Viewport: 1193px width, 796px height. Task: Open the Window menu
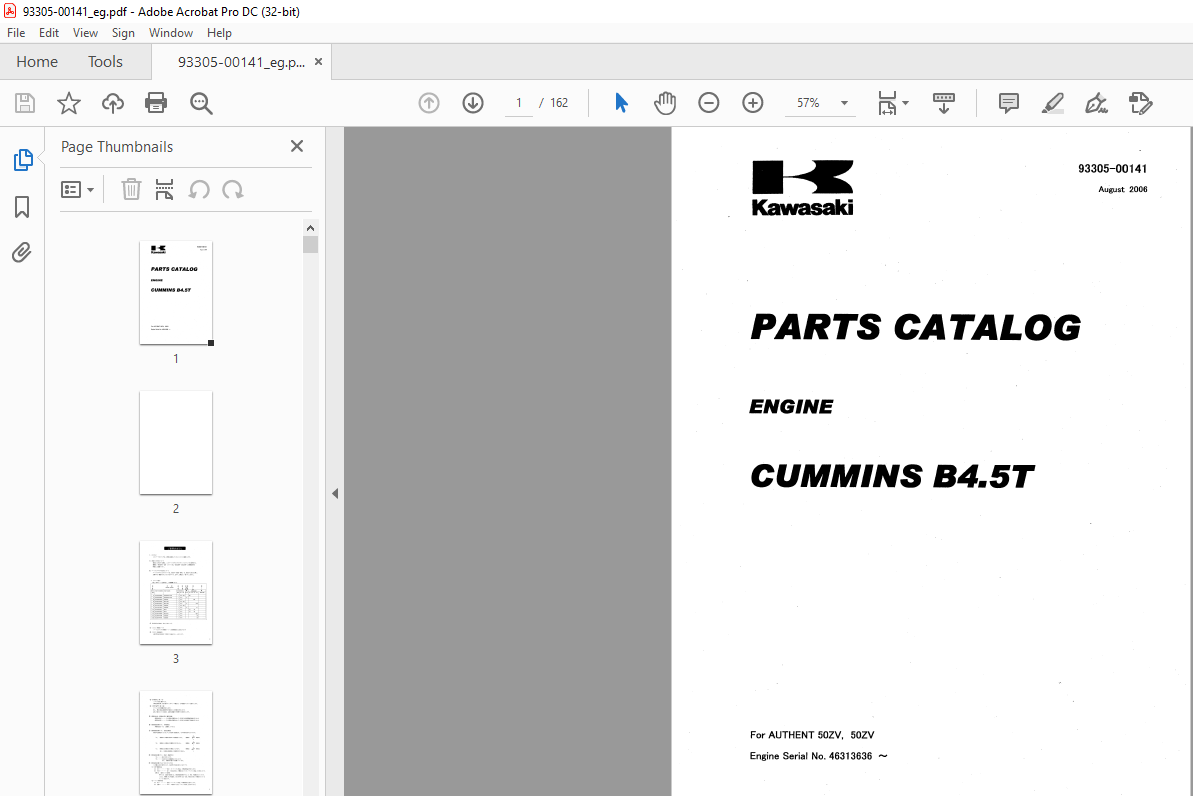(x=170, y=33)
